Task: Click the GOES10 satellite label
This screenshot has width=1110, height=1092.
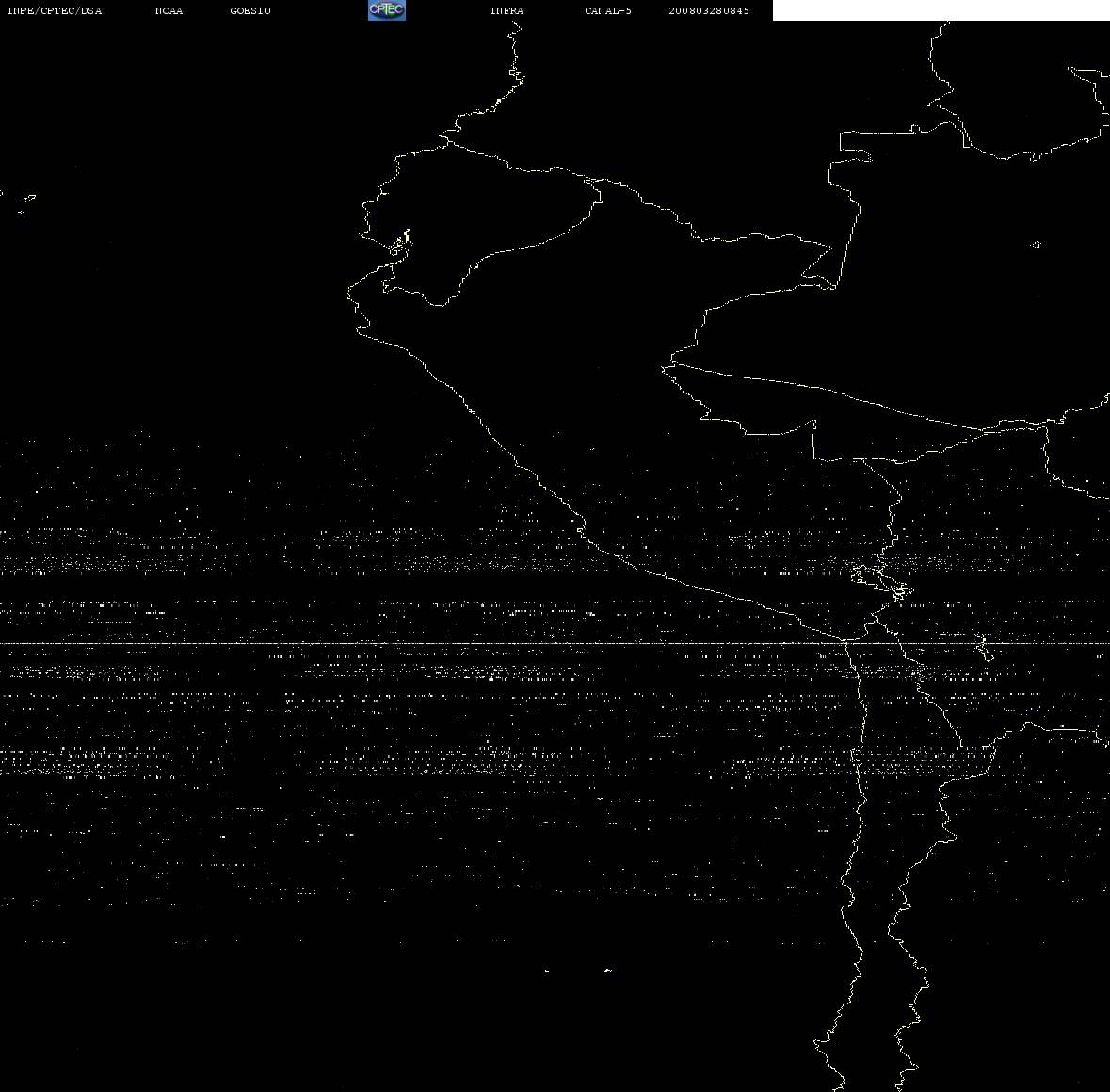Action: tap(250, 10)
